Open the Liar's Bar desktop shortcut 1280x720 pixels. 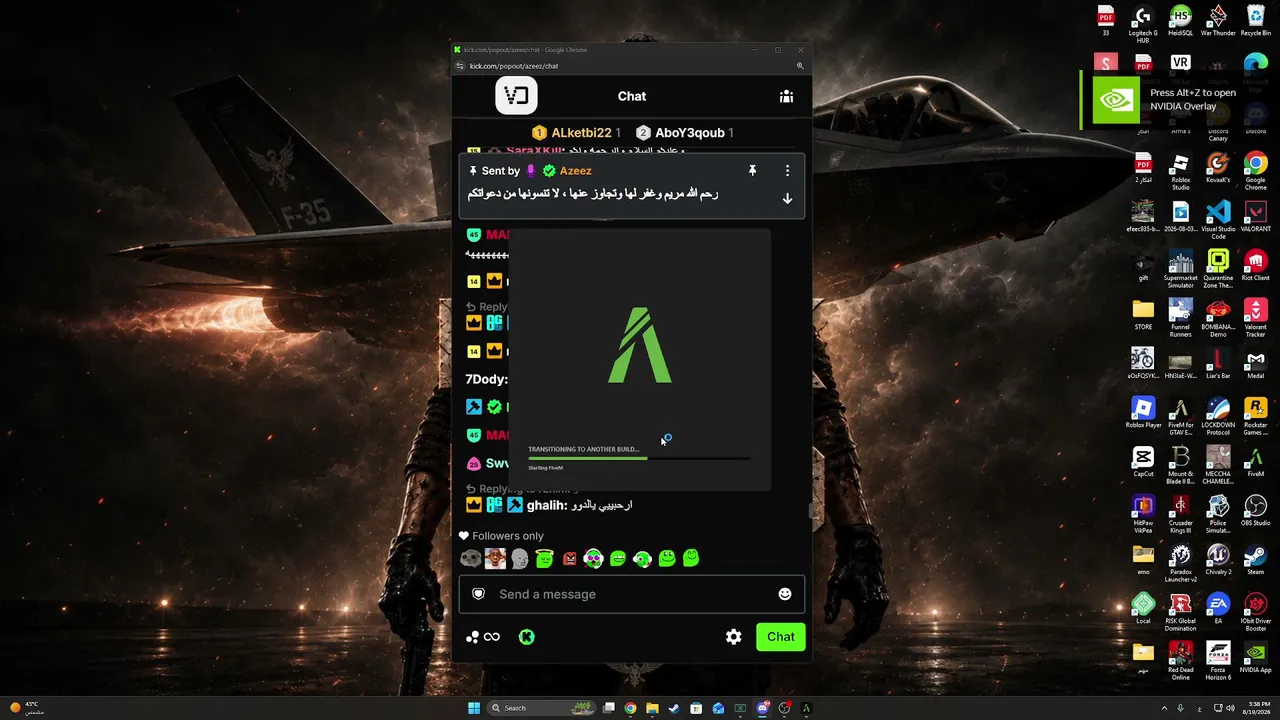(x=1218, y=363)
